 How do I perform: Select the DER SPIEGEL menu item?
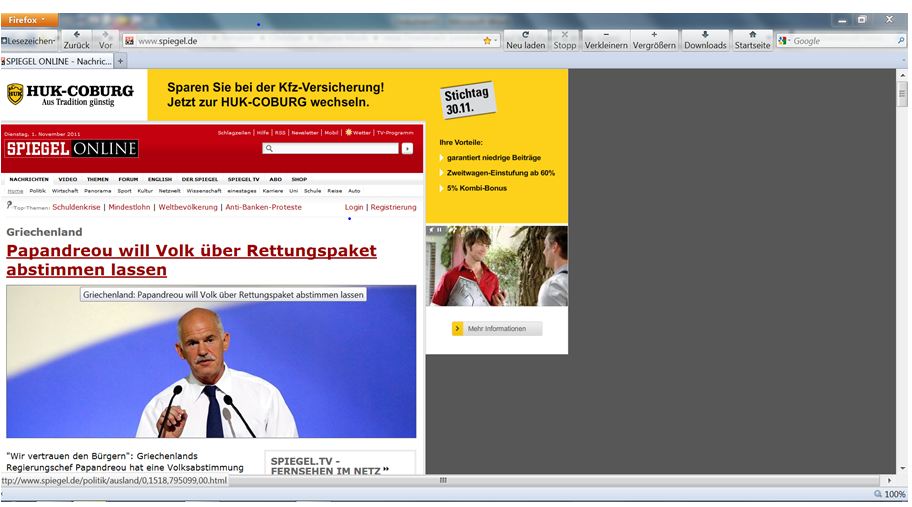[200, 179]
